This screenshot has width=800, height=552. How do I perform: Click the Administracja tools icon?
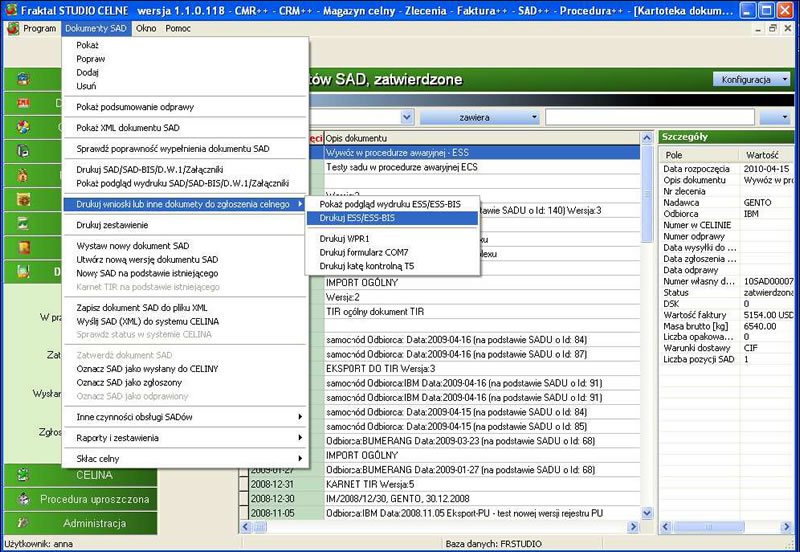23,523
